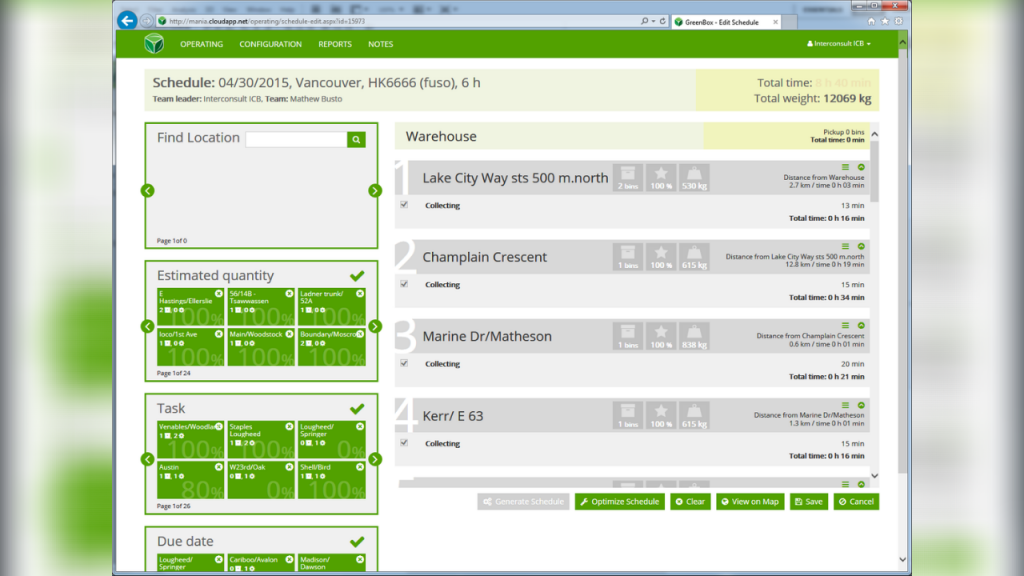Toggle Collecting checkbox under Lake City Way
The width and height of the screenshot is (1024, 576).
coord(404,204)
